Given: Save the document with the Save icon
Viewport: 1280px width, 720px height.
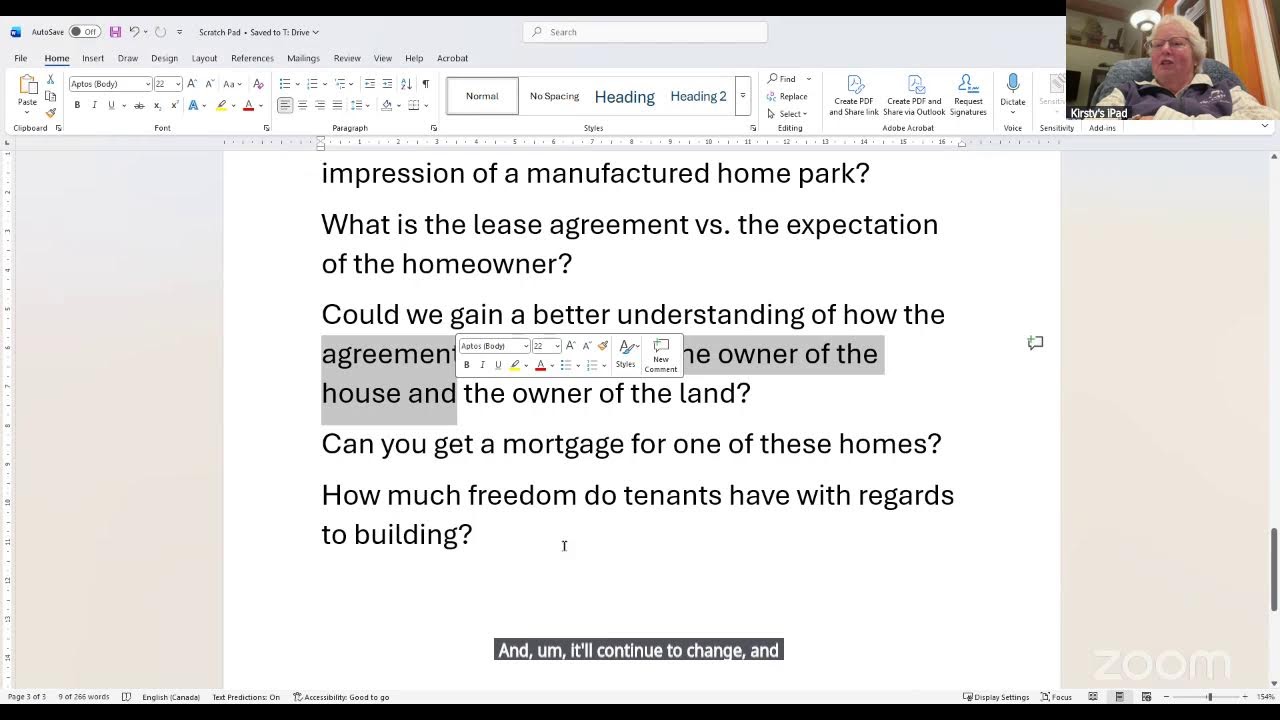Looking at the screenshot, I should 115,32.
